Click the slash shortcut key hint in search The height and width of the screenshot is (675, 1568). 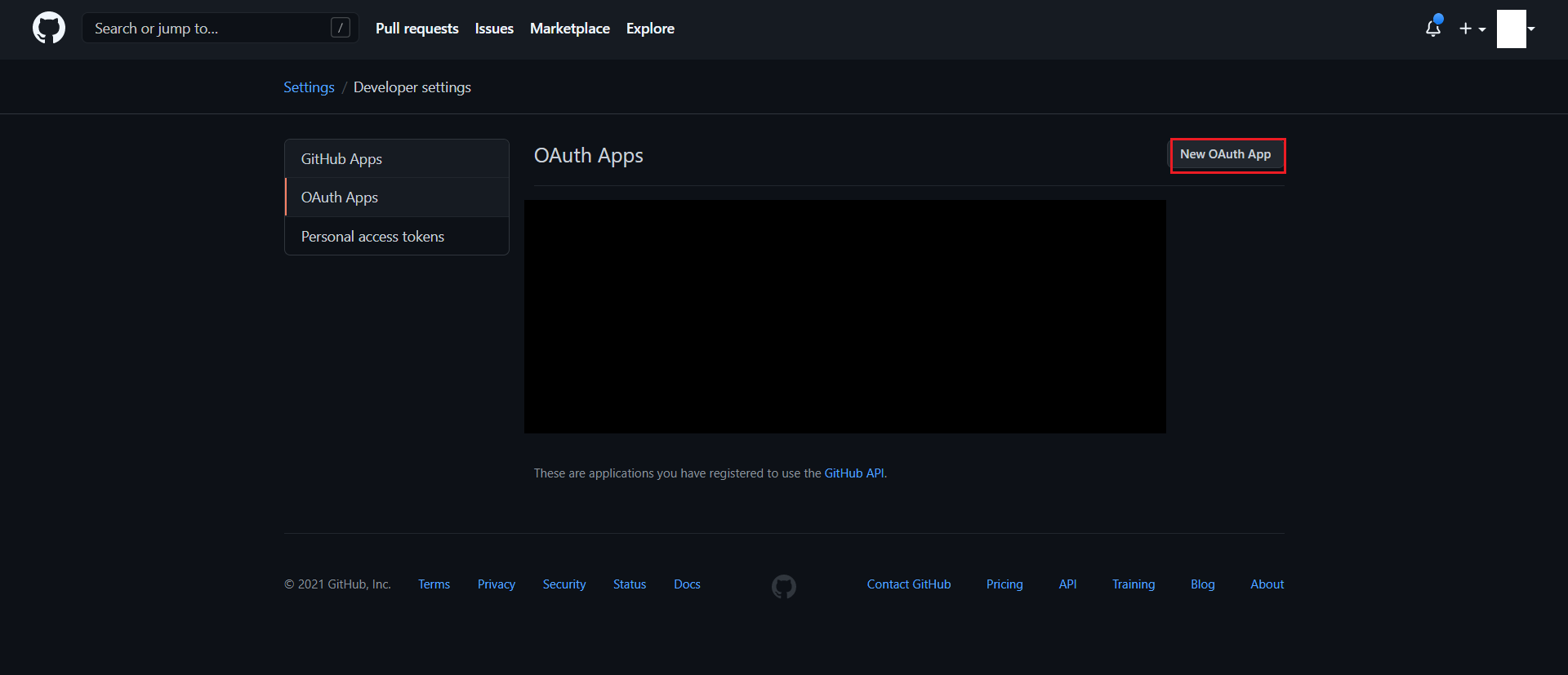click(341, 28)
